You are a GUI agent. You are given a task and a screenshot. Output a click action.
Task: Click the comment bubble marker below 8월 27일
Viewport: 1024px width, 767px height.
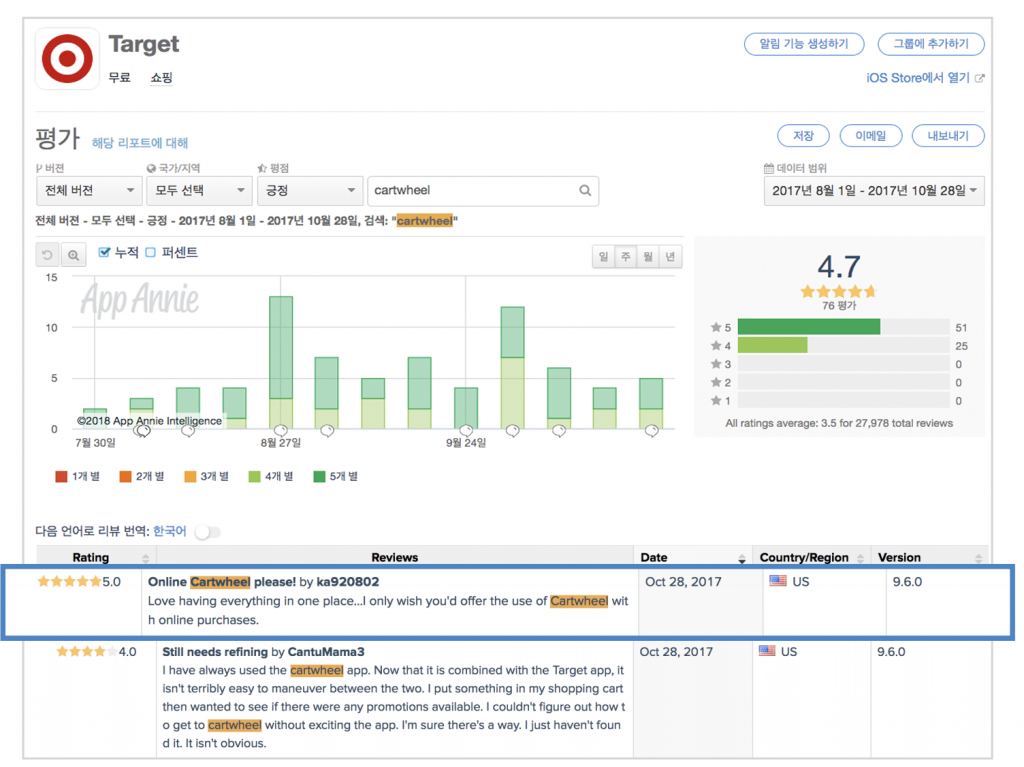[281, 430]
